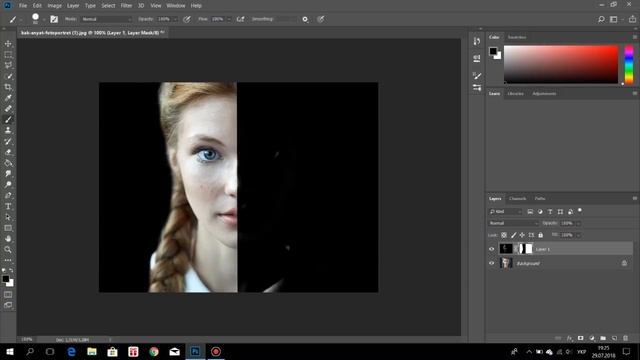Open the Flow slider arrow
The width and height of the screenshot is (640, 360).
tap(229, 19)
